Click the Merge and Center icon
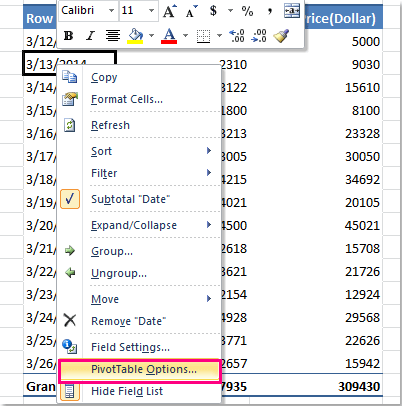Screen dimensions: 402x406 click(x=292, y=11)
